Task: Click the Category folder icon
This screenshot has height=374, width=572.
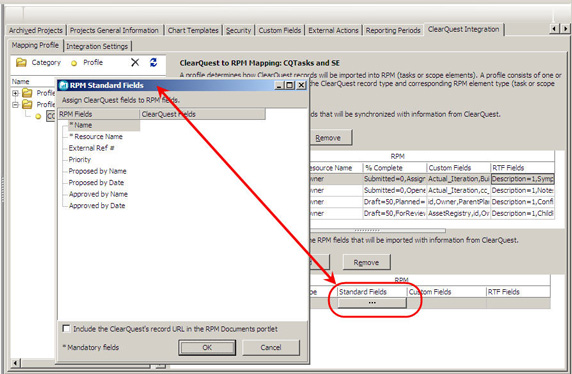Action: (21, 62)
